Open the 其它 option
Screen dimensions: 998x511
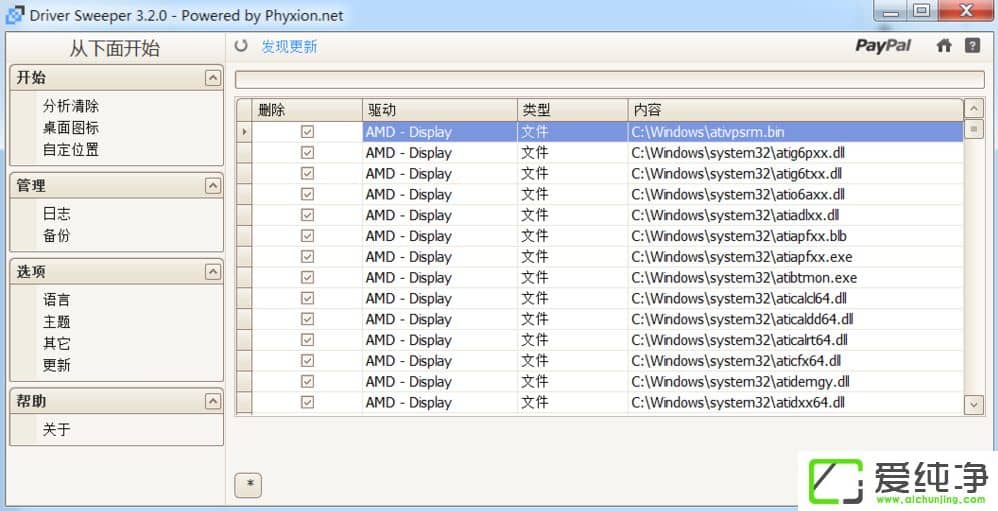pos(57,343)
